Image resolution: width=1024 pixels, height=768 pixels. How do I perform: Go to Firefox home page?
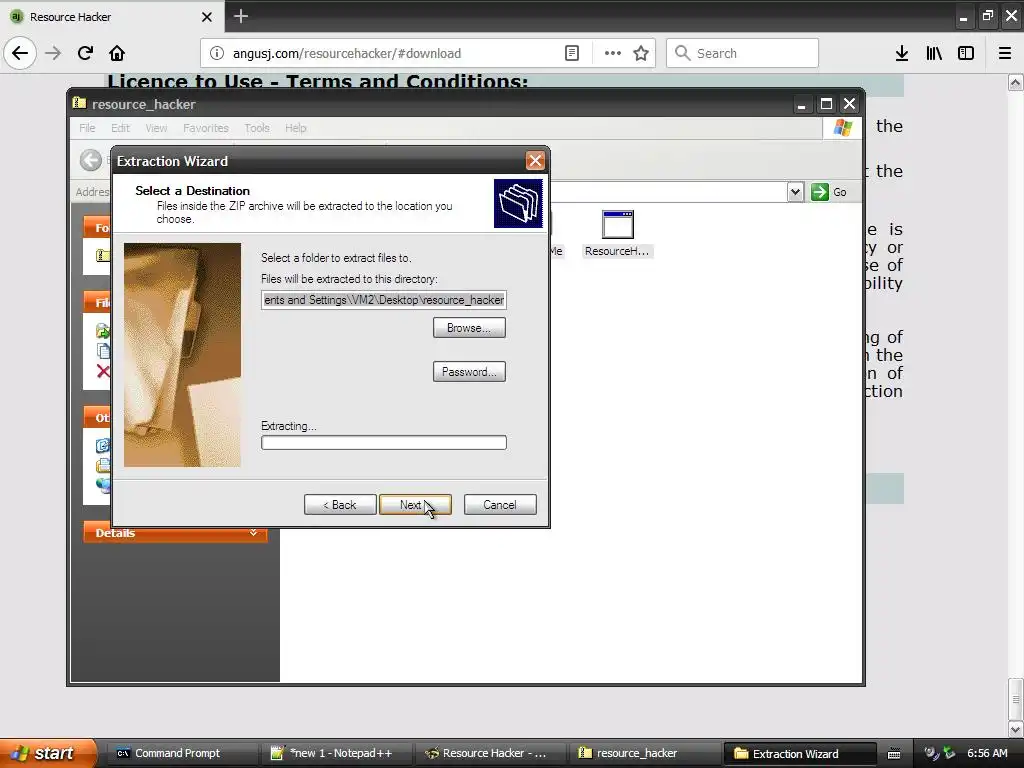coord(117,53)
